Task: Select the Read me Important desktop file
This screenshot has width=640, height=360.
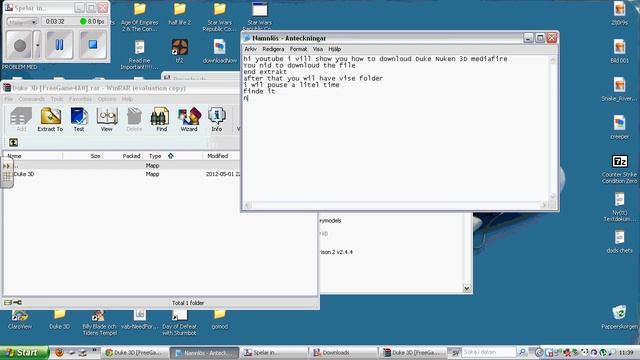Action: coord(140,54)
